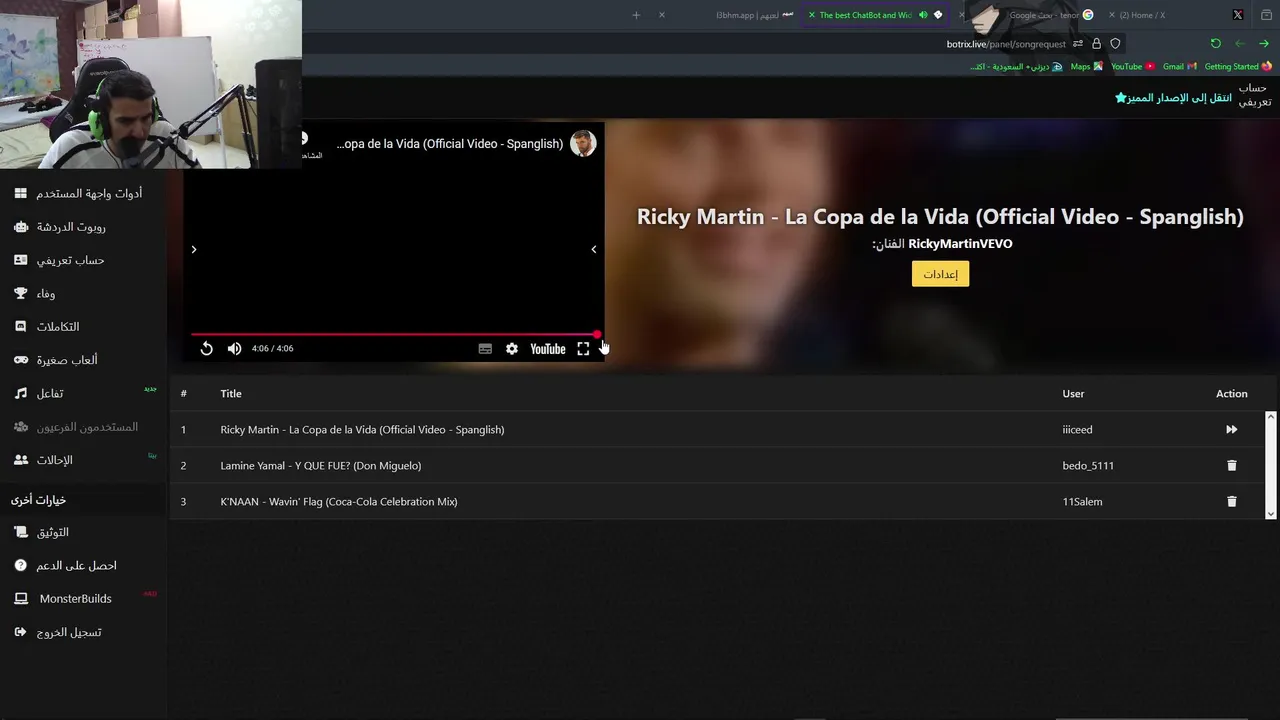1280x720 pixels.
Task: Click Ricky Martin channel avatar in video
Action: tap(583, 143)
